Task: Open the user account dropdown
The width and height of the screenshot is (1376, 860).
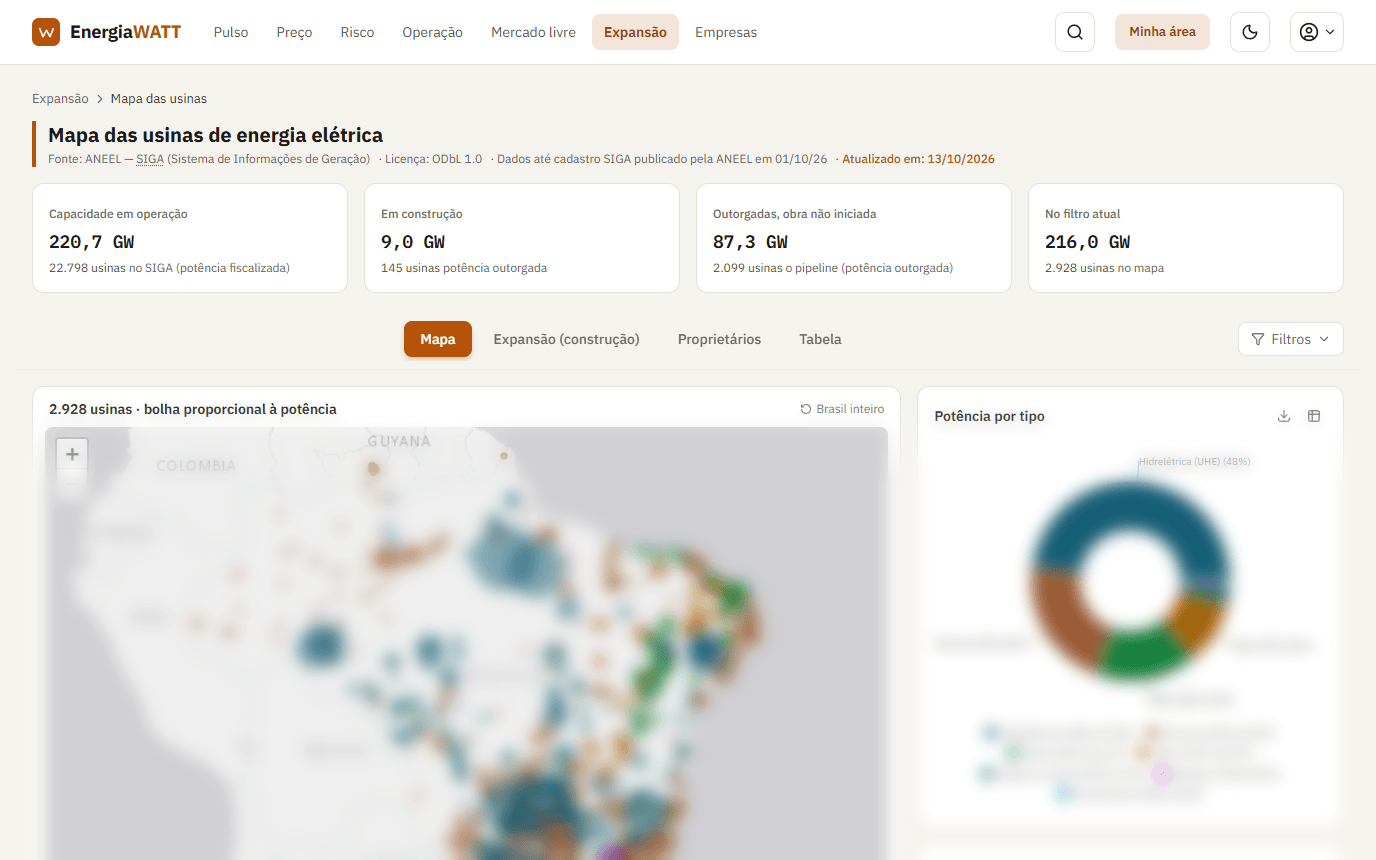Action: 1317,32
